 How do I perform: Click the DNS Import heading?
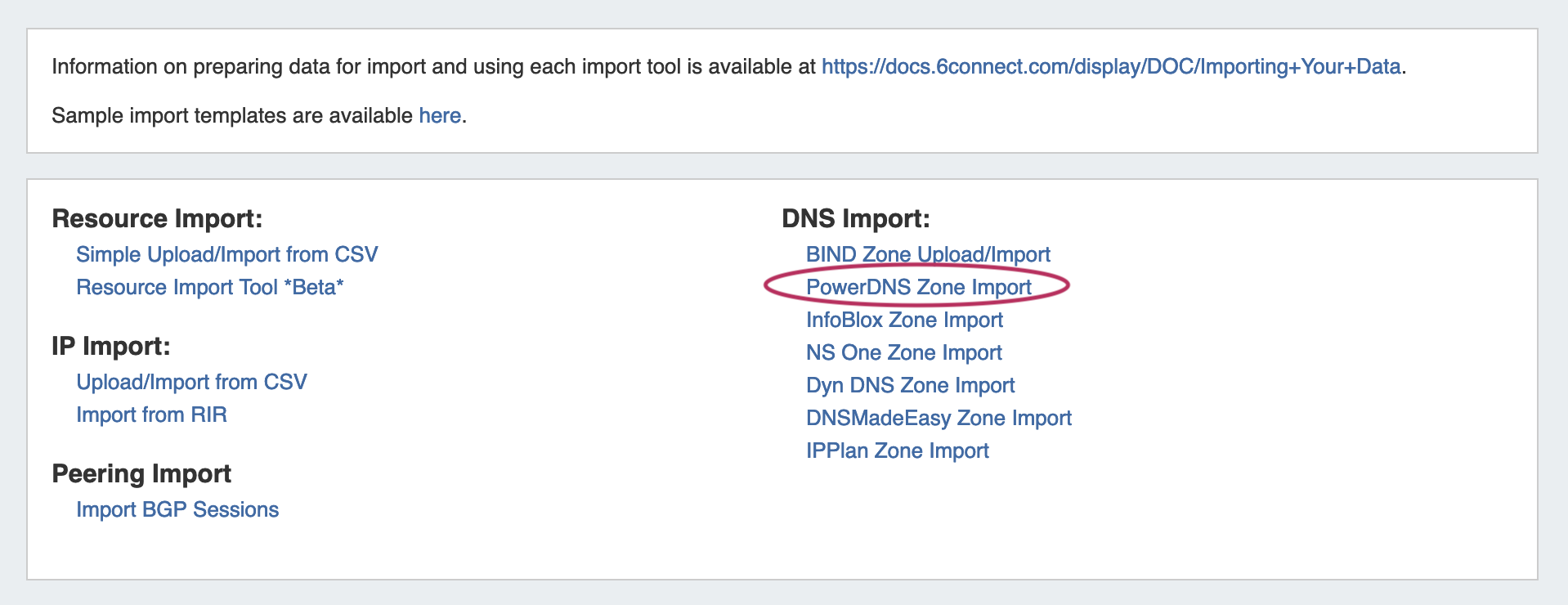(855, 218)
